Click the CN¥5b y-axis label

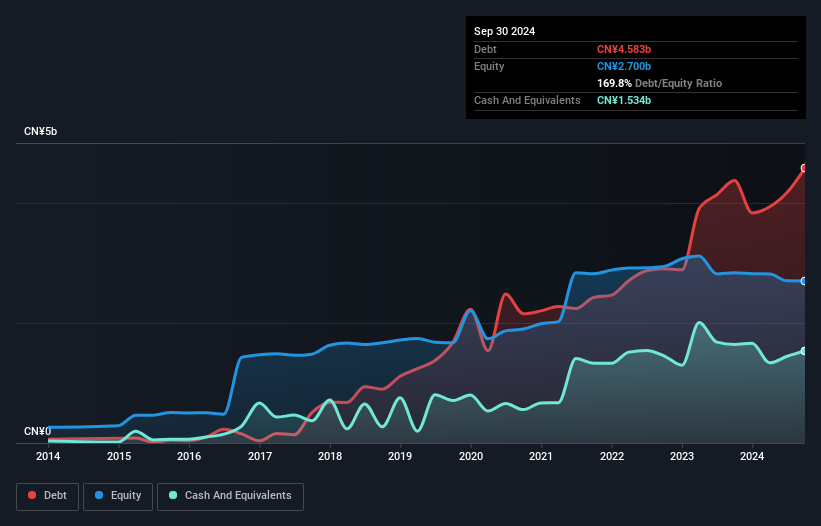tap(40, 131)
